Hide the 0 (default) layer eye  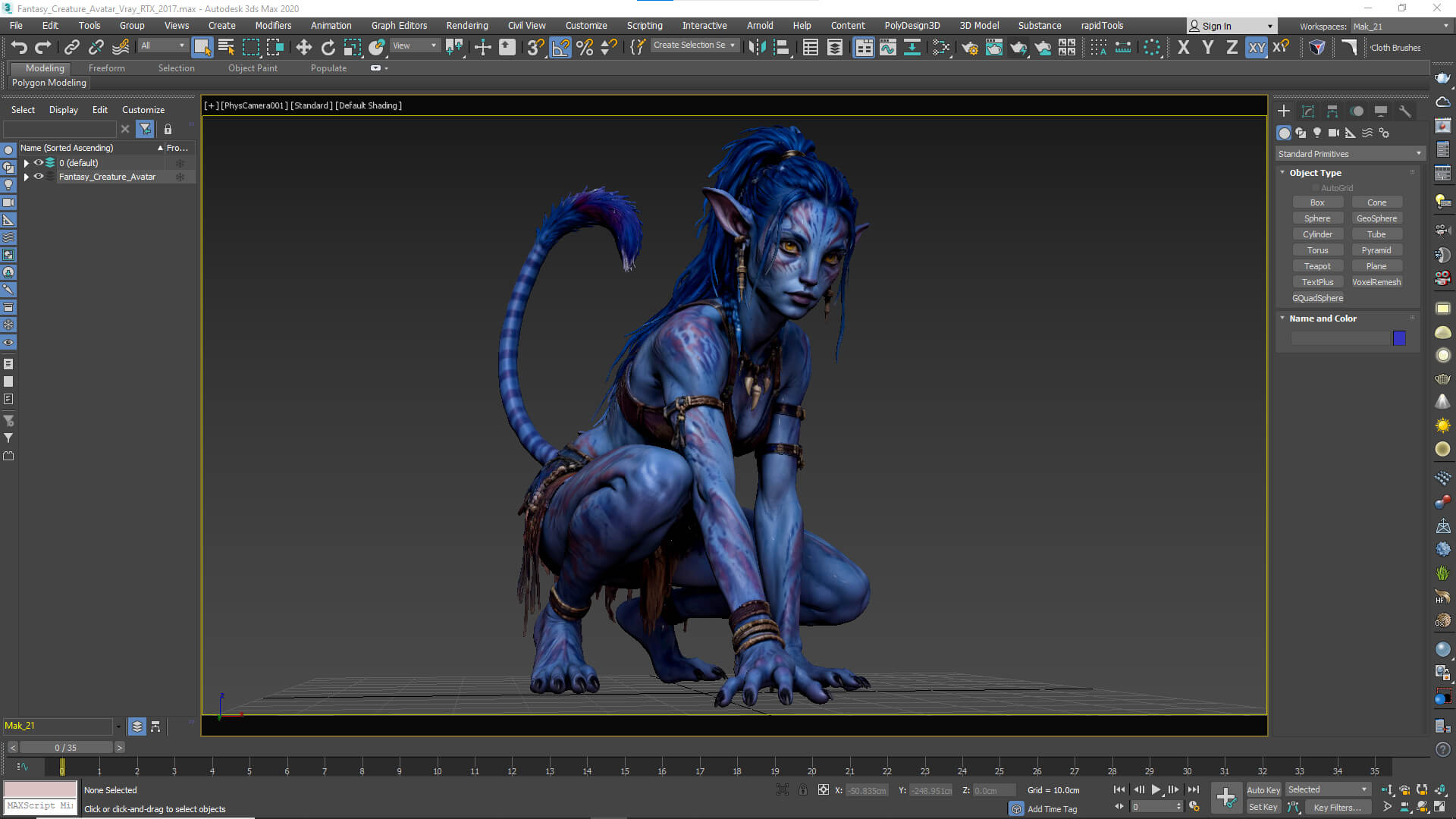(x=38, y=162)
